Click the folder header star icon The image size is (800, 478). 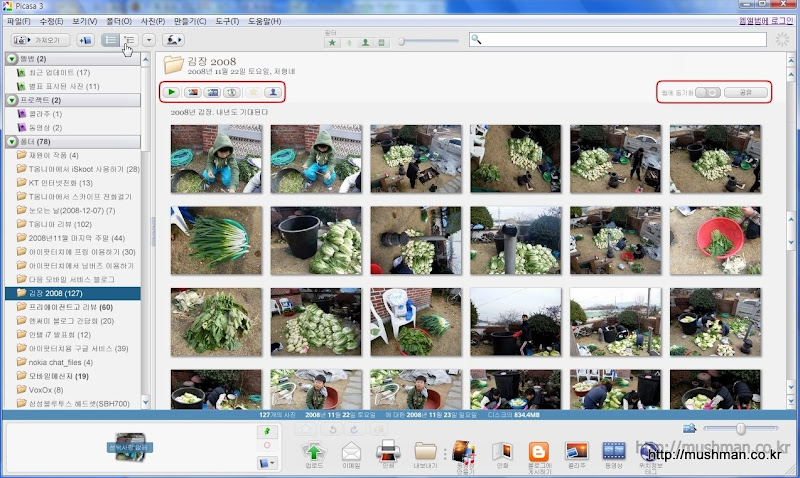click(253, 92)
